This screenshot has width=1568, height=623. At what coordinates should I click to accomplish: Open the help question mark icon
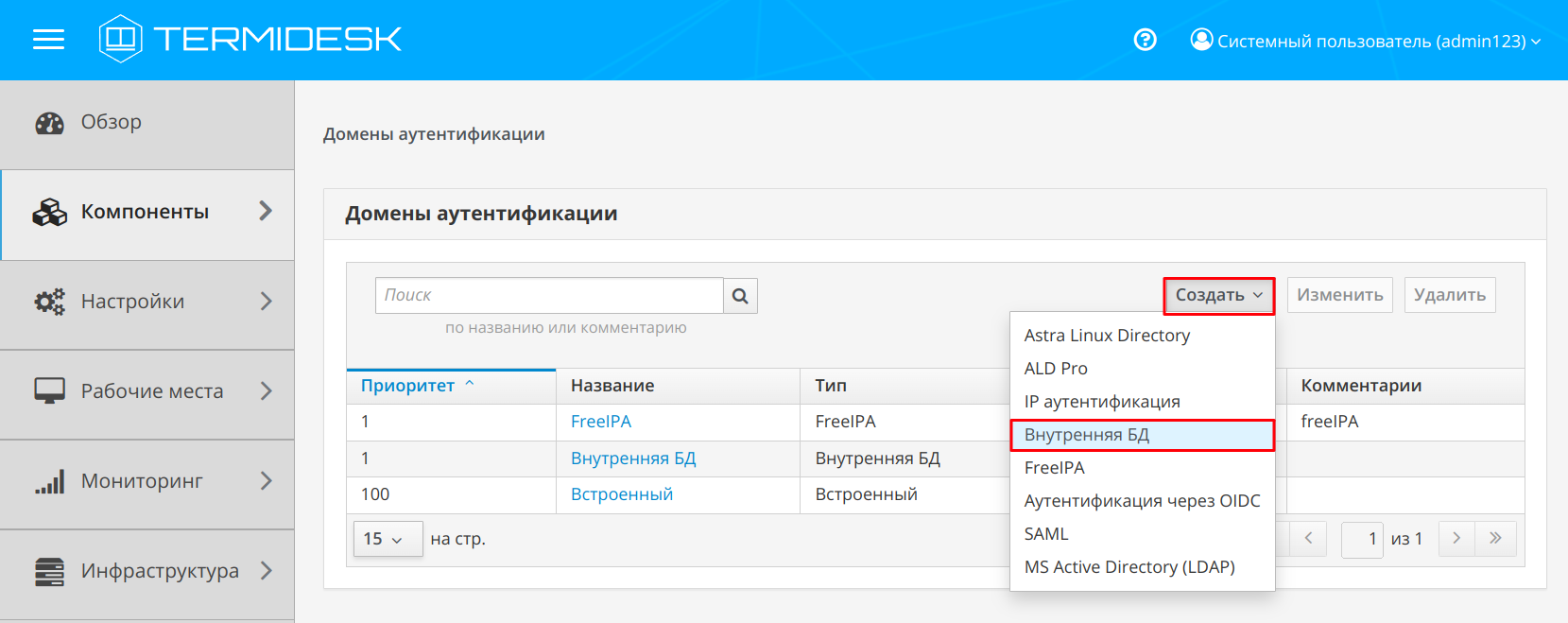[1145, 40]
